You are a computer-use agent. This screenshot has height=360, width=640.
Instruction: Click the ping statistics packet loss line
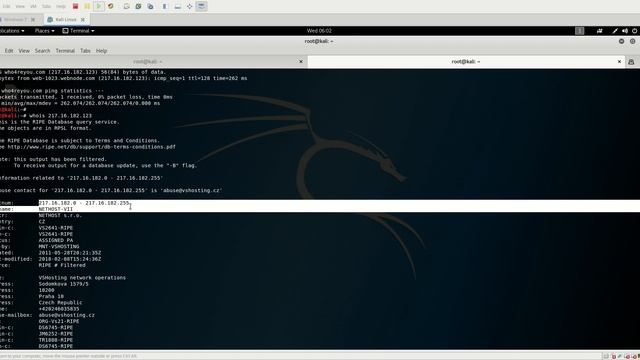[86, 97]
